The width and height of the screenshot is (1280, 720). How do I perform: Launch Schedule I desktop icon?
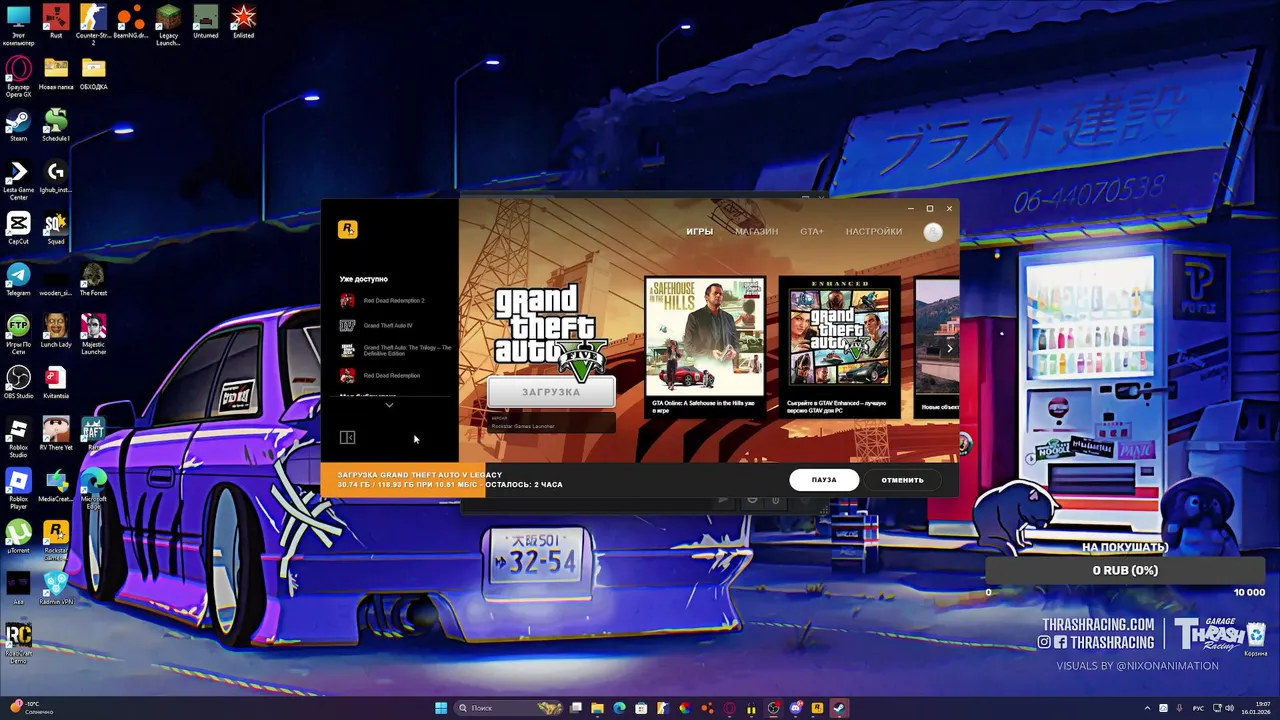(x=56, y=125)
